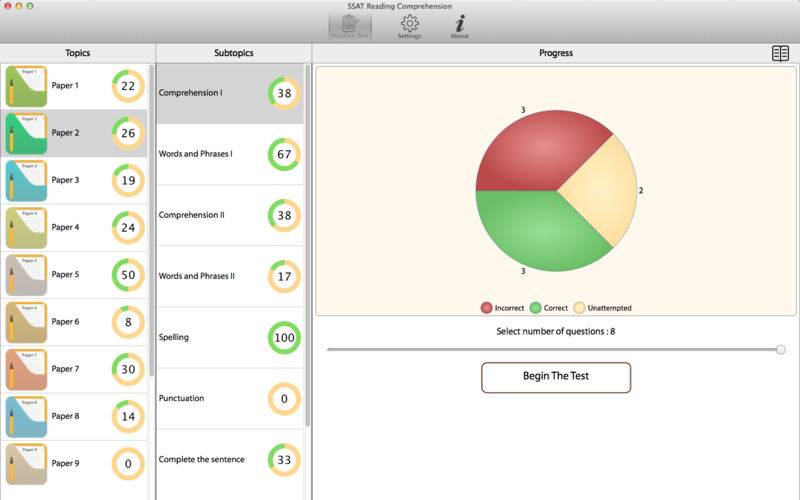The height and width of the screenshot is (500, 800).
Task: Open the Practice Test toolbar item
Action: click(x=350, y=27)
